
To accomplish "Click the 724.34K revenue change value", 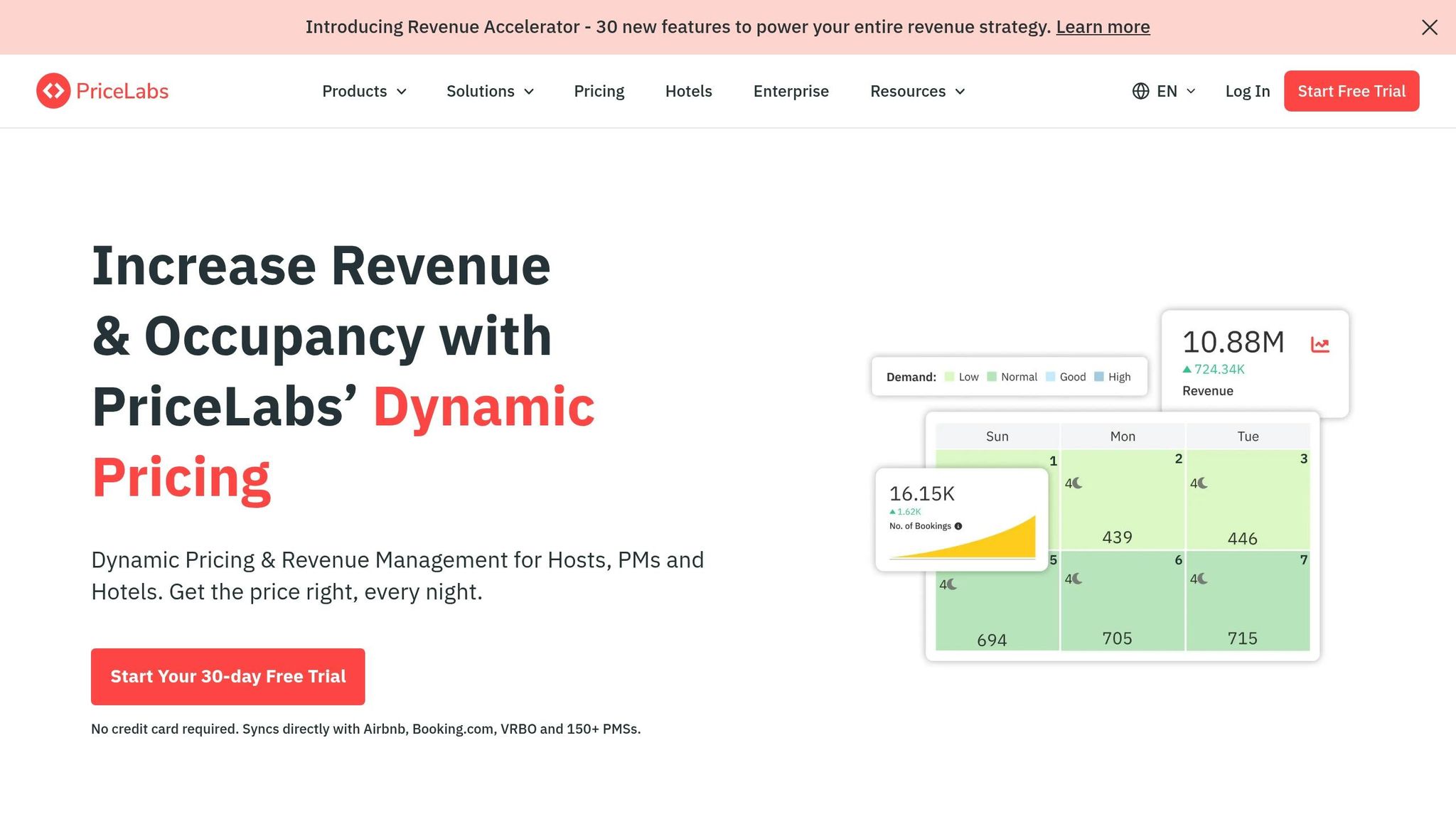I will click(1219, 369).
